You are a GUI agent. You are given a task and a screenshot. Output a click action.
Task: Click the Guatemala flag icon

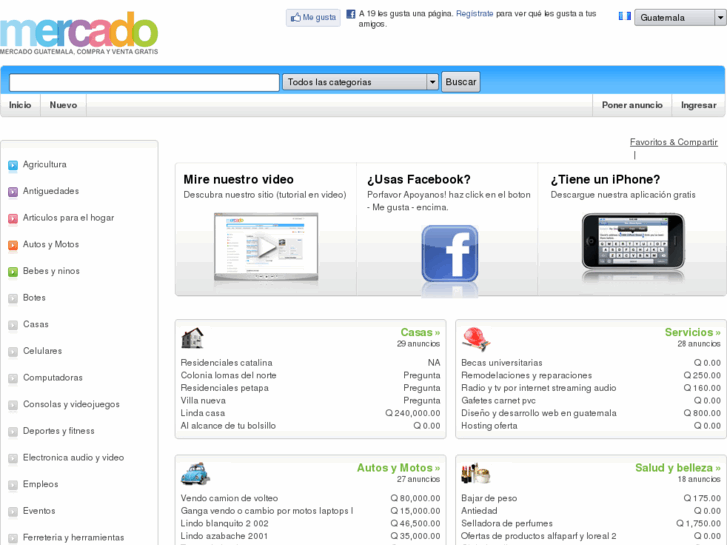pos(625,16)
